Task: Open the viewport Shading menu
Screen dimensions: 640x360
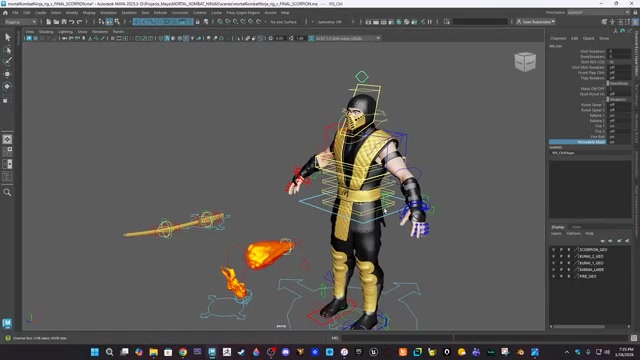Action: 46,31
